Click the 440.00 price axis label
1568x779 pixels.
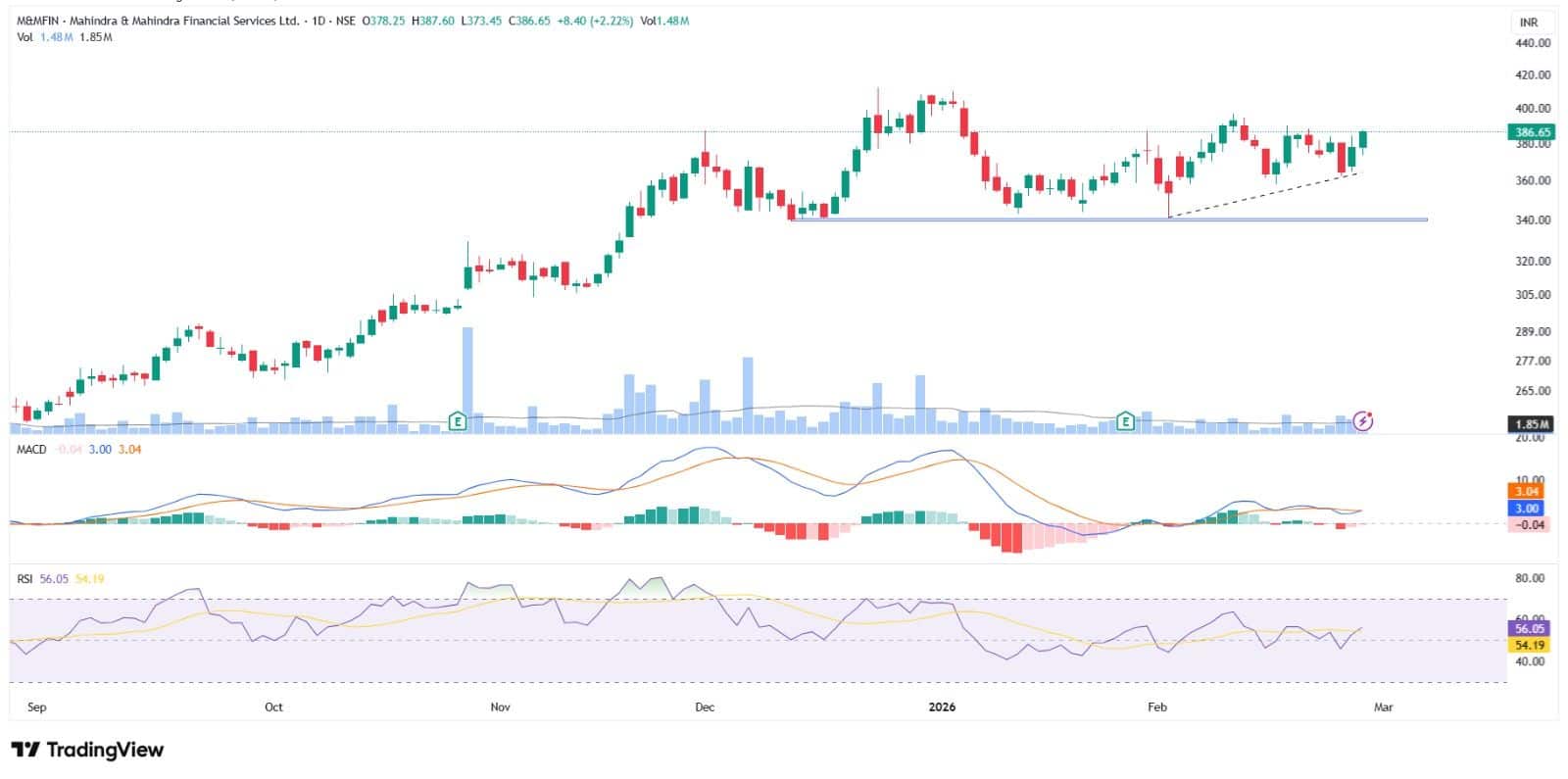(1533, 43)
